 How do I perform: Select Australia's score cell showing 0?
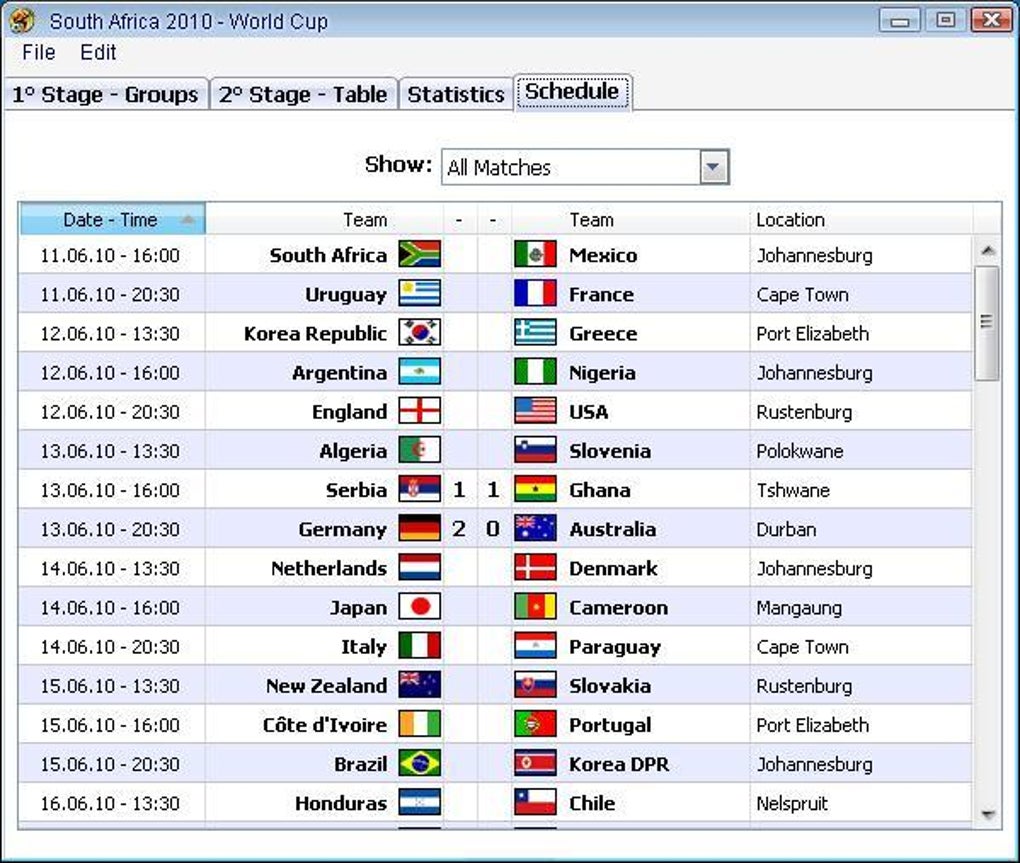tap(493, 528)
